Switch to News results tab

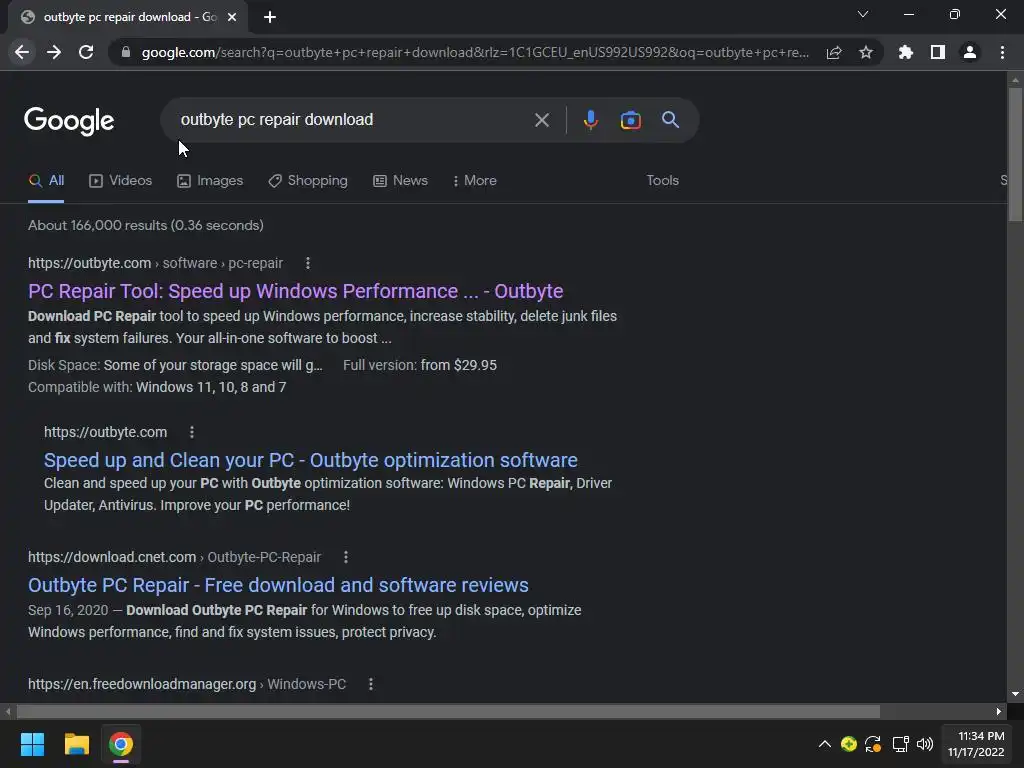(x=400, y=181)
